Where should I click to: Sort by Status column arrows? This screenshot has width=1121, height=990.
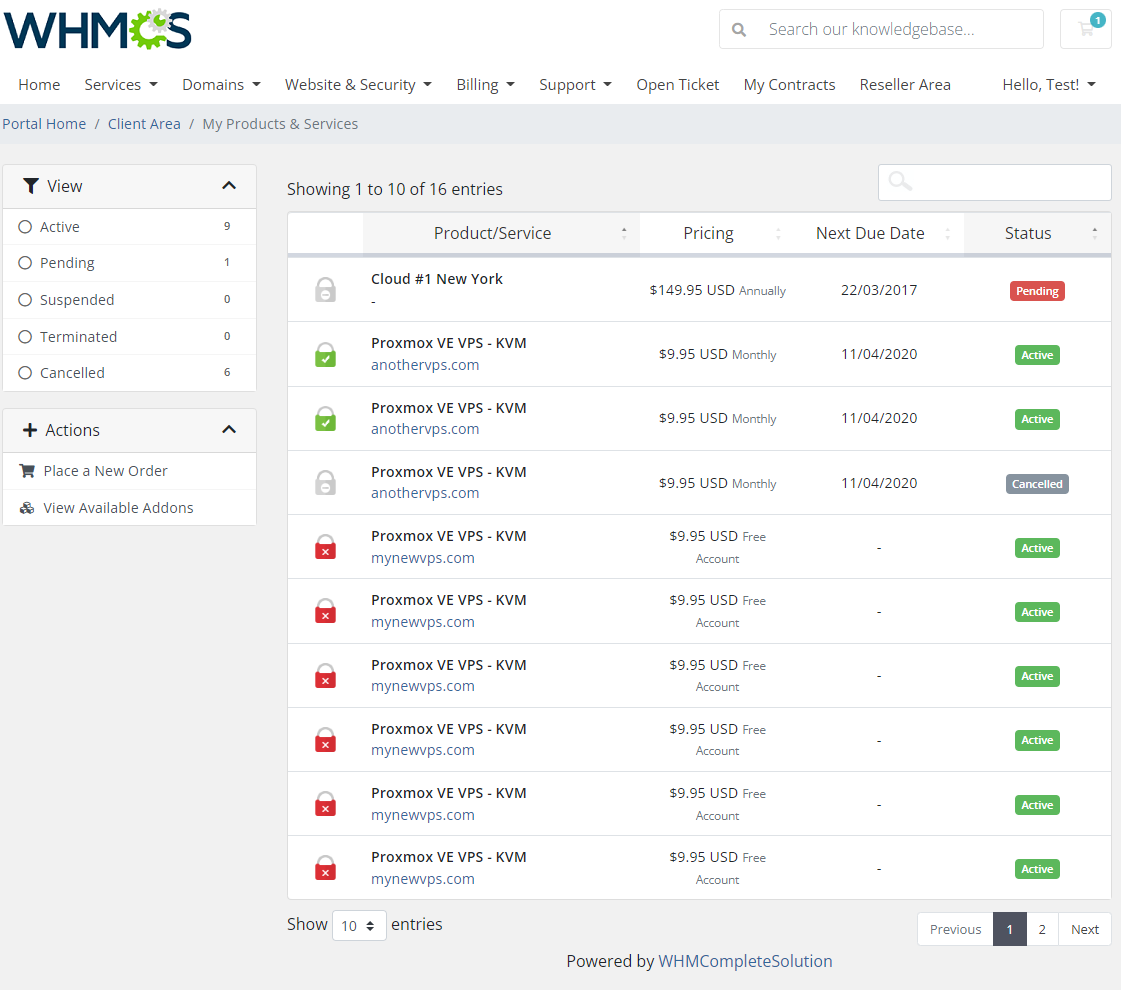tap(1095, 233)
